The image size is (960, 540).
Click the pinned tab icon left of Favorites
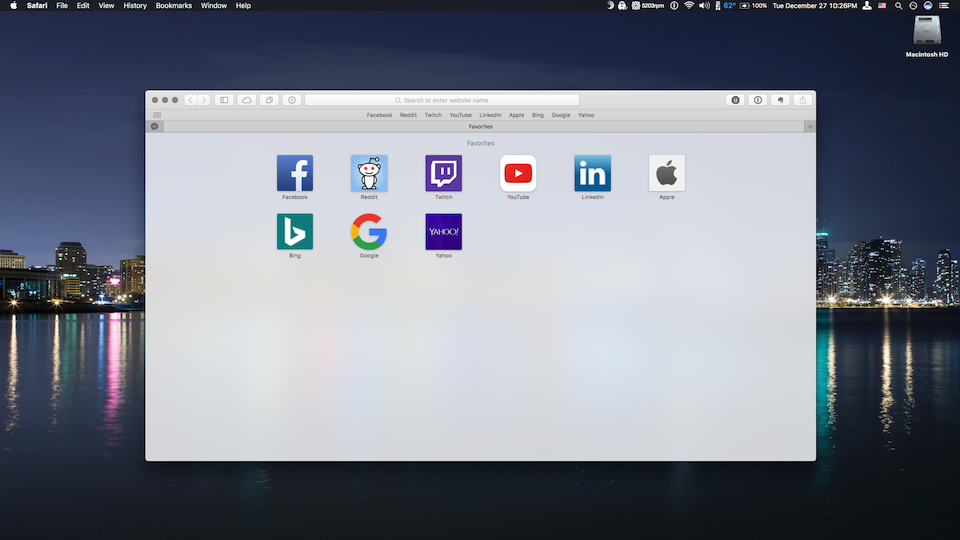pos(155,127)
